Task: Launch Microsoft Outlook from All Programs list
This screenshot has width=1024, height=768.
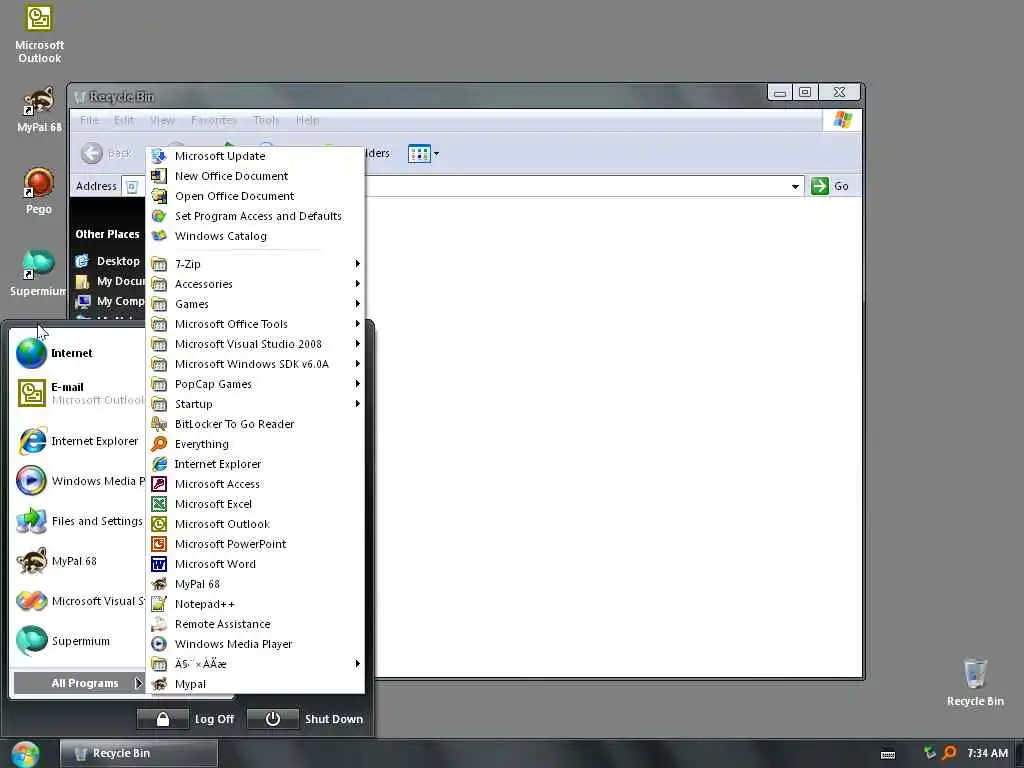Action: point(255,524)
